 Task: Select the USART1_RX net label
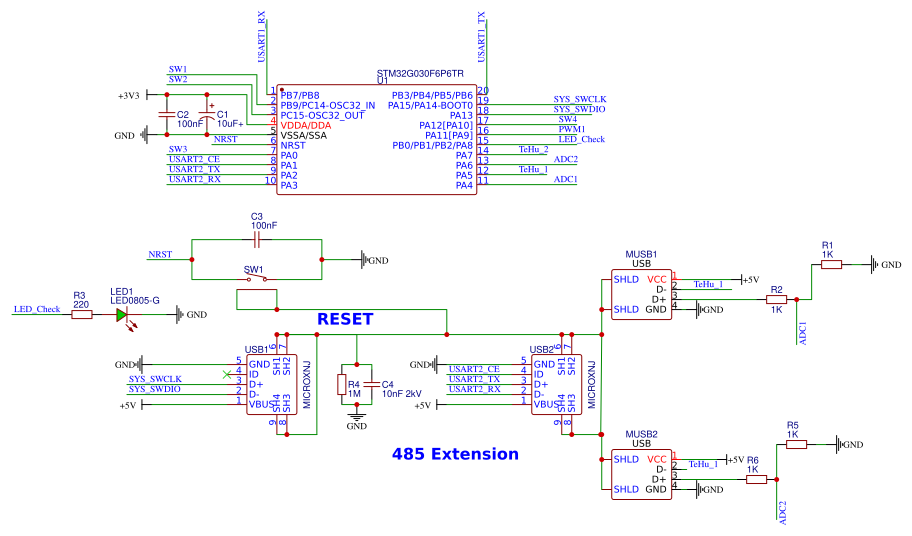click(x=261, y=37)
